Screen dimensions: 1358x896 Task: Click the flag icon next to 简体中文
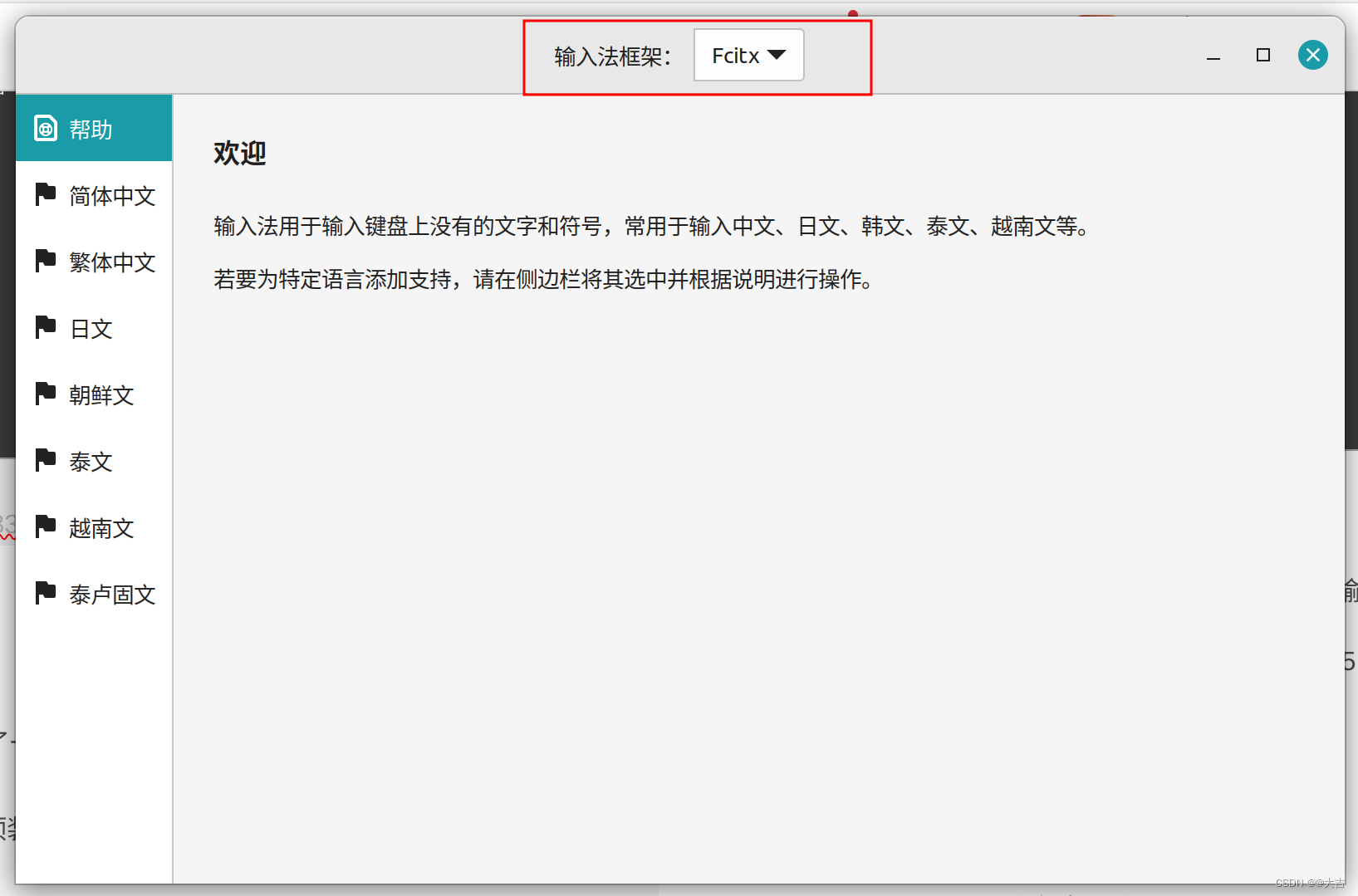(x=46, y=194)
